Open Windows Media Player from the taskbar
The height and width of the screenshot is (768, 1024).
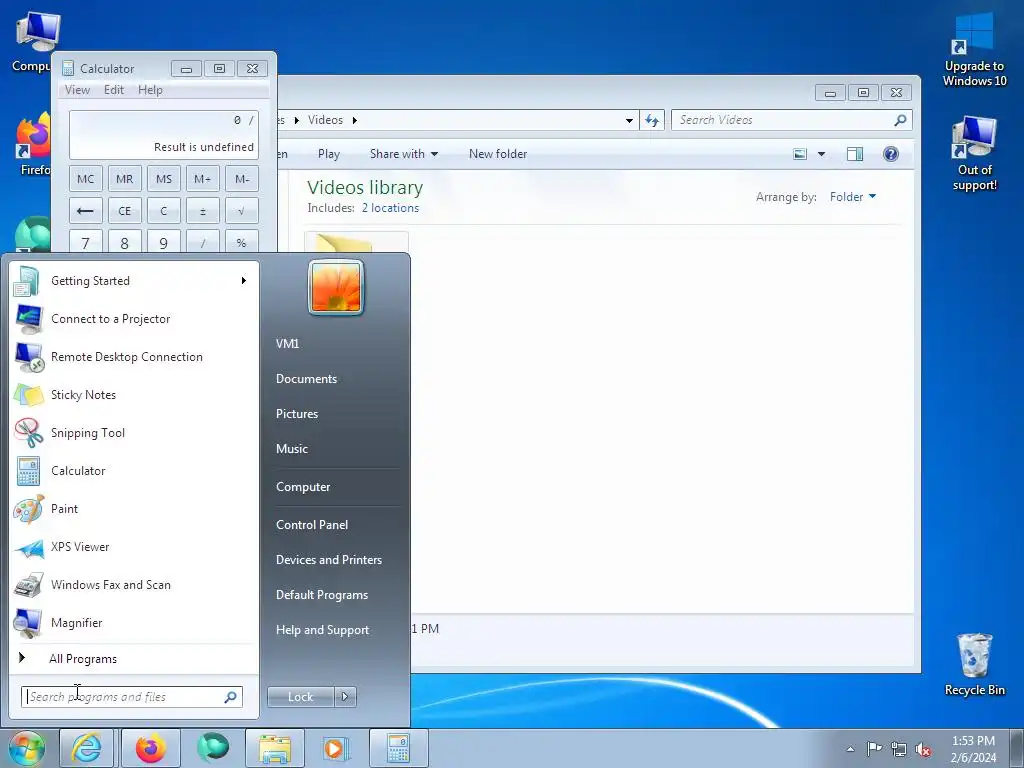(x=337, y=748)
